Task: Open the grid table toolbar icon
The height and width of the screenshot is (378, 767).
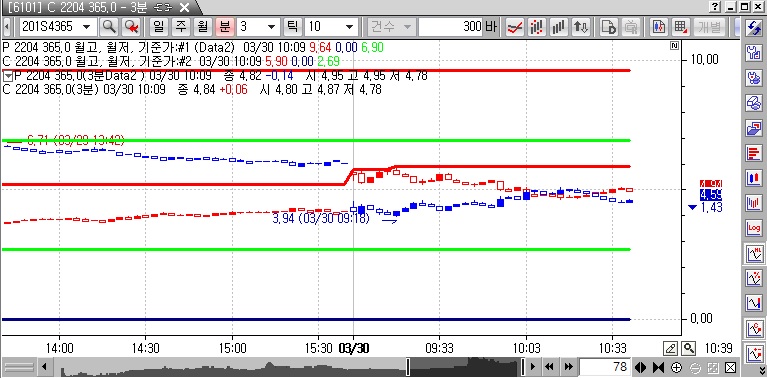Action: click(680, 26)
